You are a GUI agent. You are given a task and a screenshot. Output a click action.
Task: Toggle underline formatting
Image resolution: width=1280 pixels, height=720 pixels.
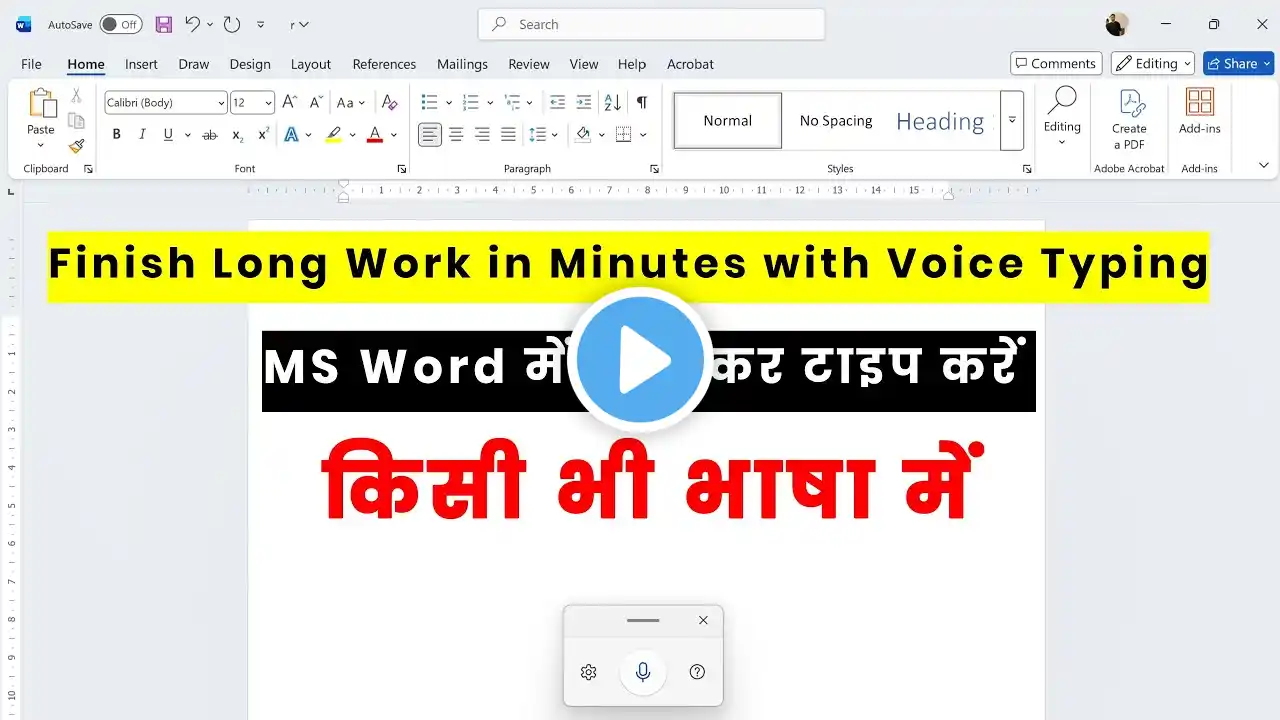coord(168,135)
